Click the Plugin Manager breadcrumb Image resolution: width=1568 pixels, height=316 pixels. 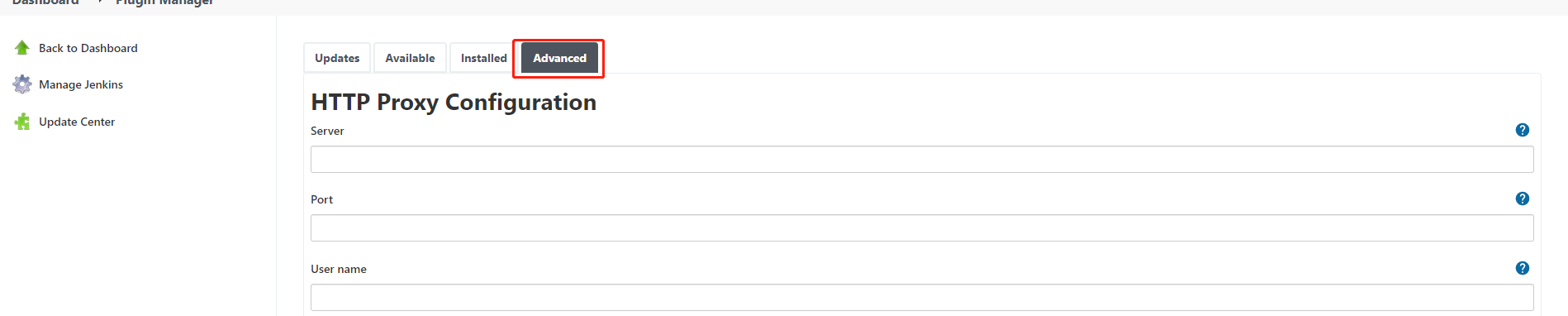164,2
